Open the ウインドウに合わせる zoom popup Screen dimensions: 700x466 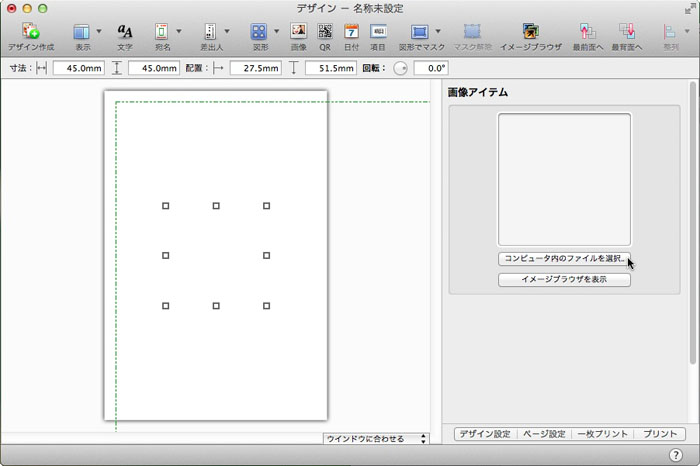click(376, 438)
